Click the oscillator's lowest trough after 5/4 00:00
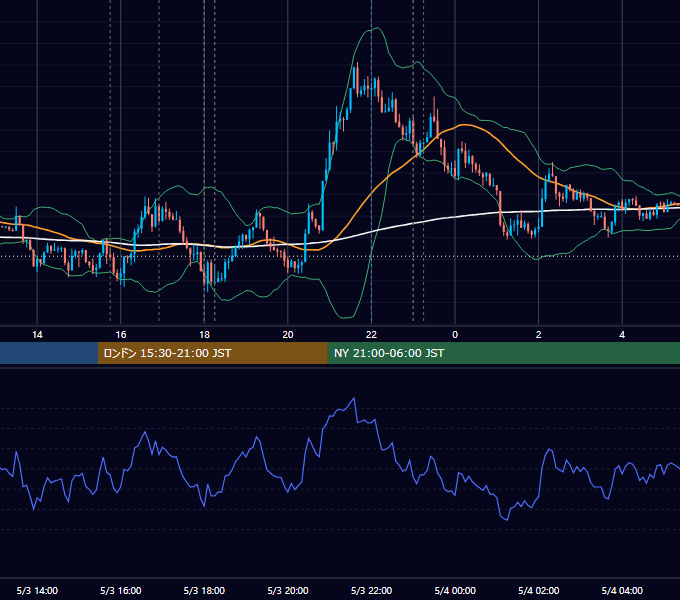The width and height of the screenshot is (680, 600). tap(507, 520)
